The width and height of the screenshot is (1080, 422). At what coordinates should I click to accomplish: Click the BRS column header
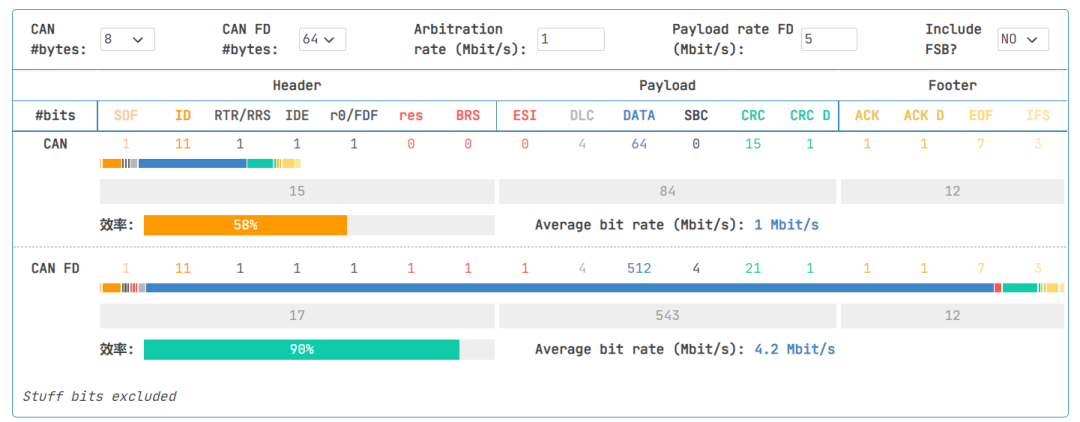point(468,116)
